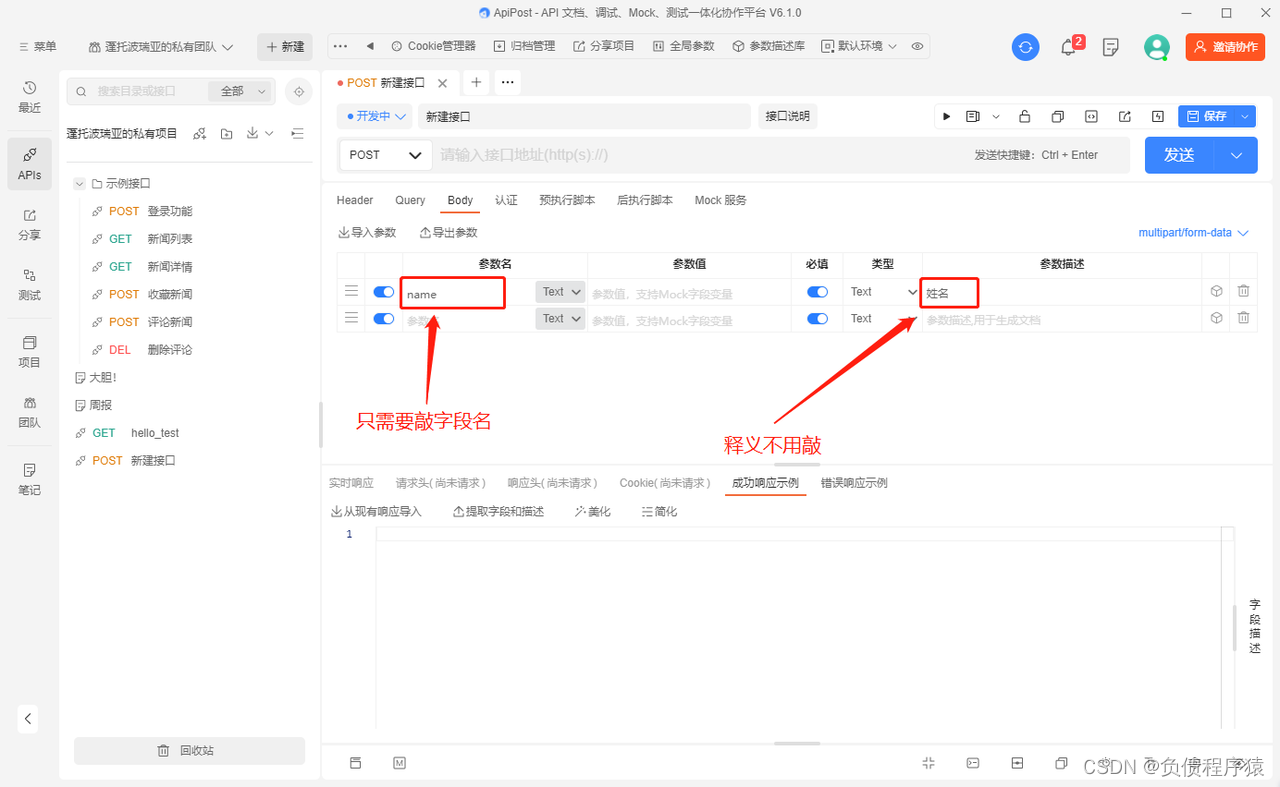Click the cube icon in name row
The width and height of the screenshot is (1280, 787).
[x=1216, y=291]
